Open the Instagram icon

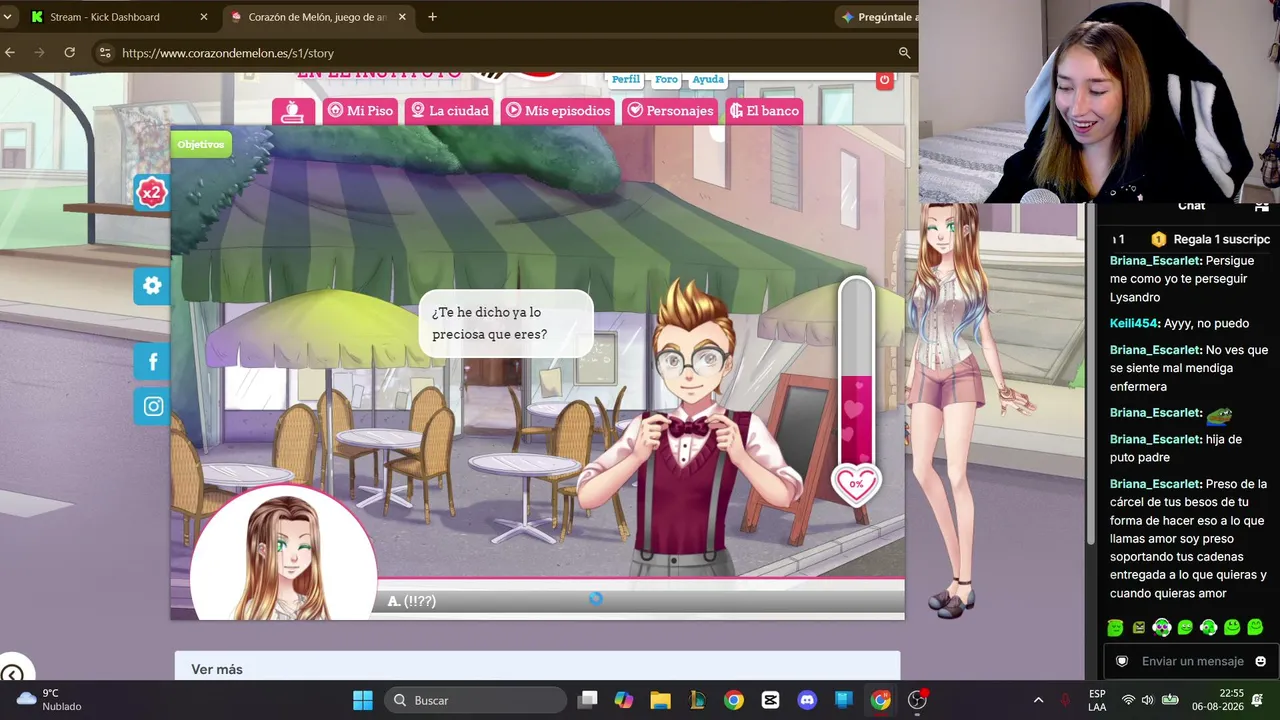pyautogui.click(x=152, y=407)
